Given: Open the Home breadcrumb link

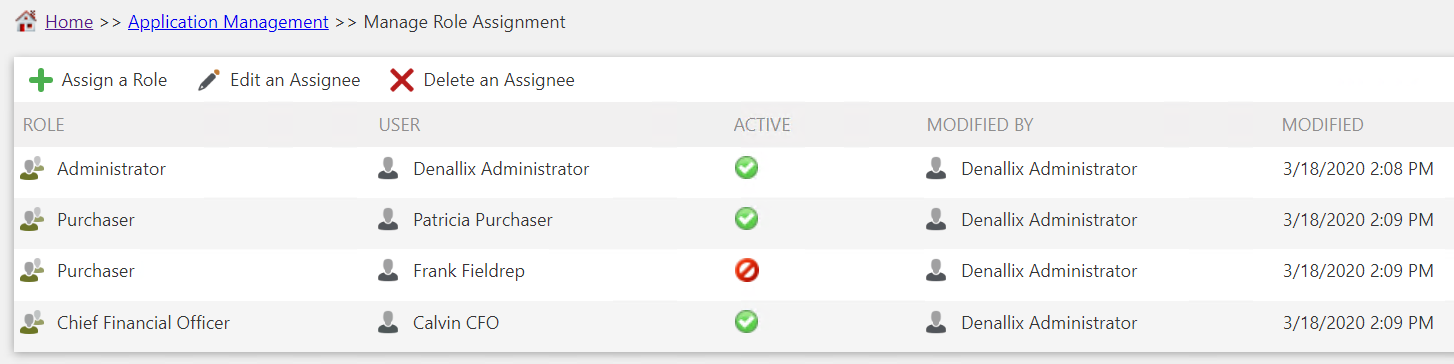Looking at the screenshot, I should point(69,22).
